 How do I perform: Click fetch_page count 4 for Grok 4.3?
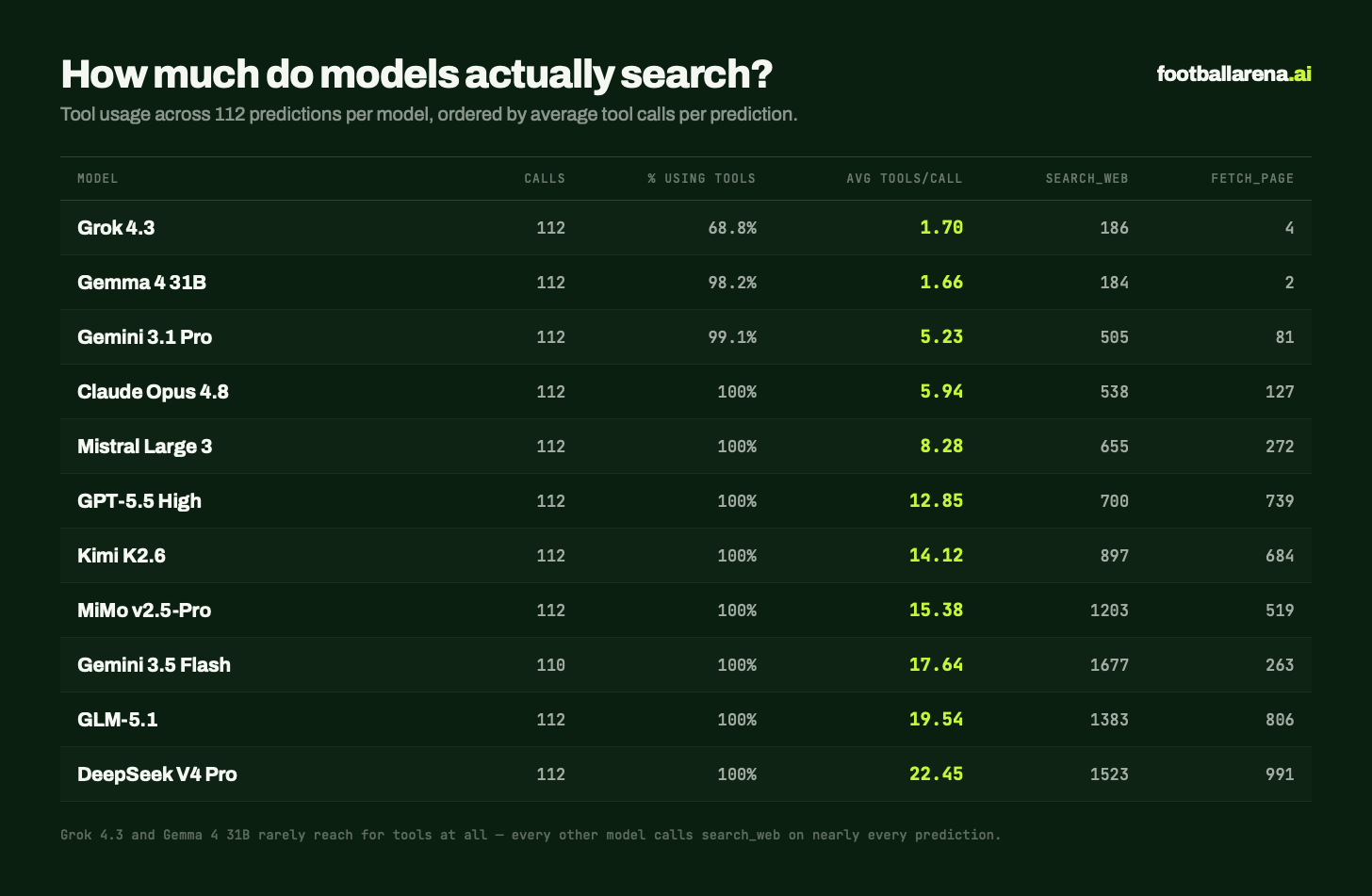[x=1289, y=228]
